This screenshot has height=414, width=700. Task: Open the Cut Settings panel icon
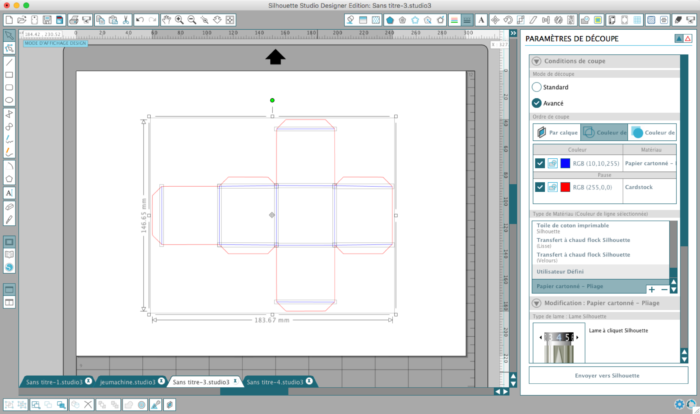point(678,20)
